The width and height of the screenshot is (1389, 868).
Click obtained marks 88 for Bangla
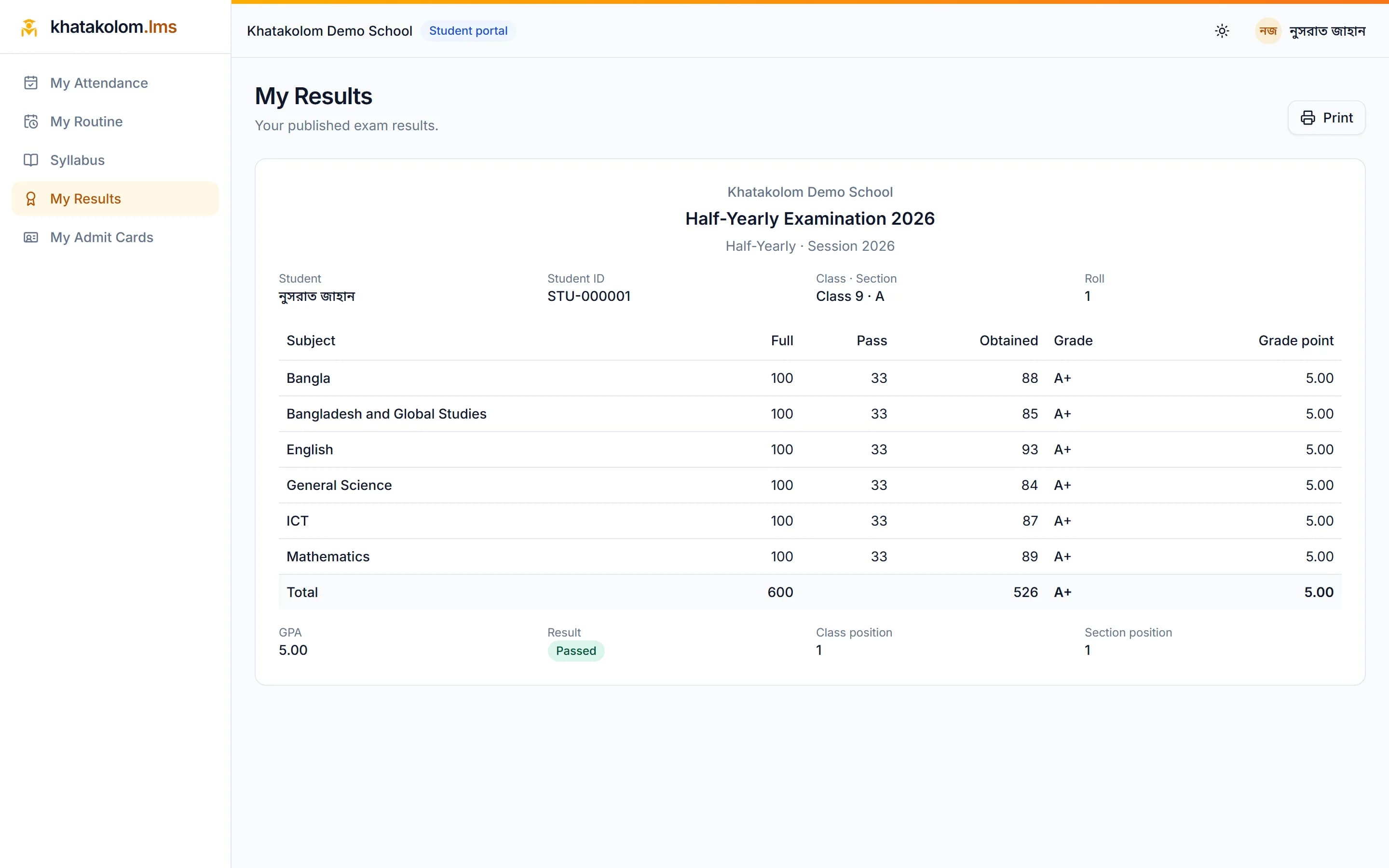1030,379
